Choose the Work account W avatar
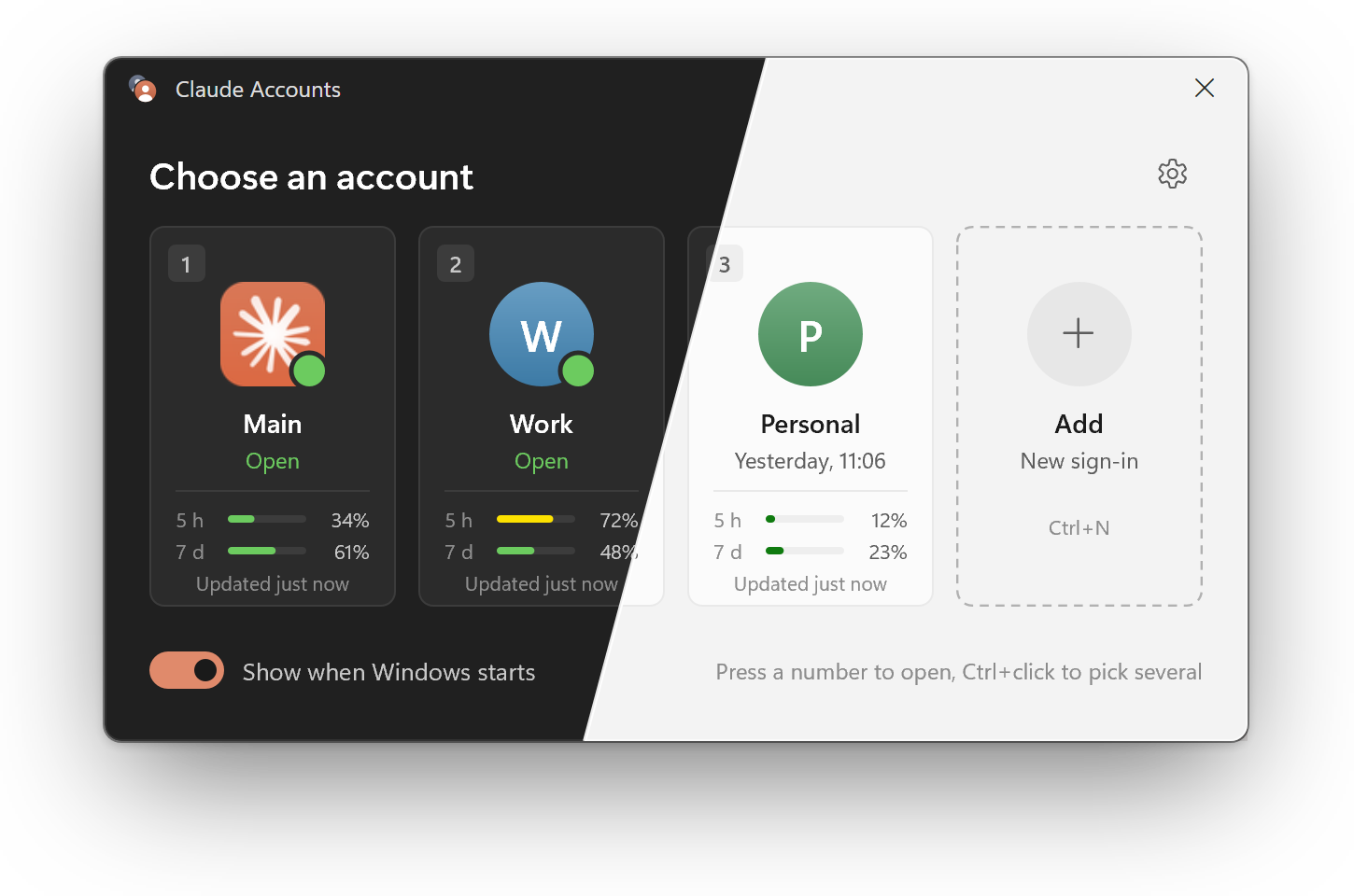The height and width of the screenshot is (896, 1354). click(542, 334)
